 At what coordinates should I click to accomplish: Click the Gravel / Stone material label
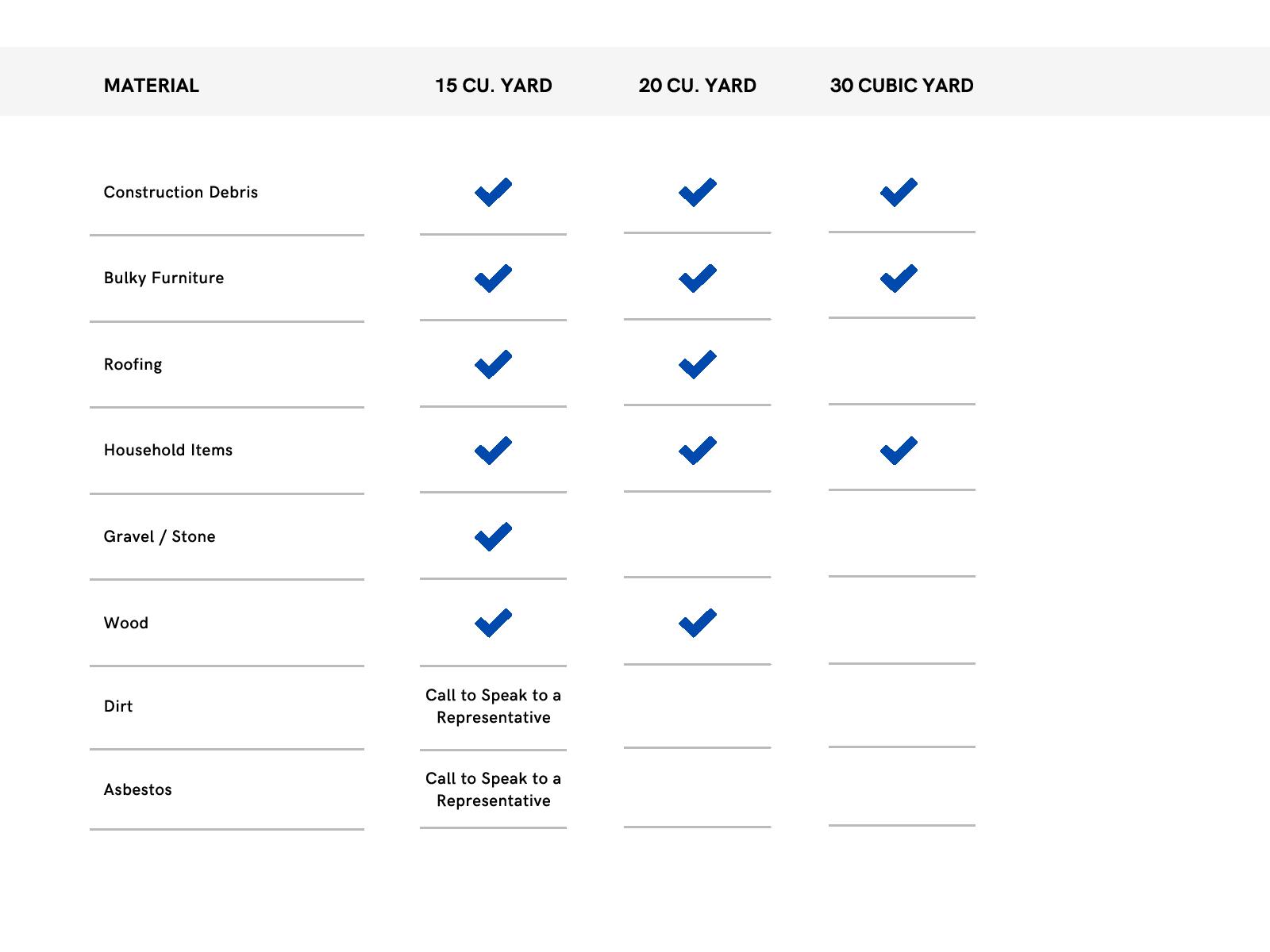pos(160,537)
